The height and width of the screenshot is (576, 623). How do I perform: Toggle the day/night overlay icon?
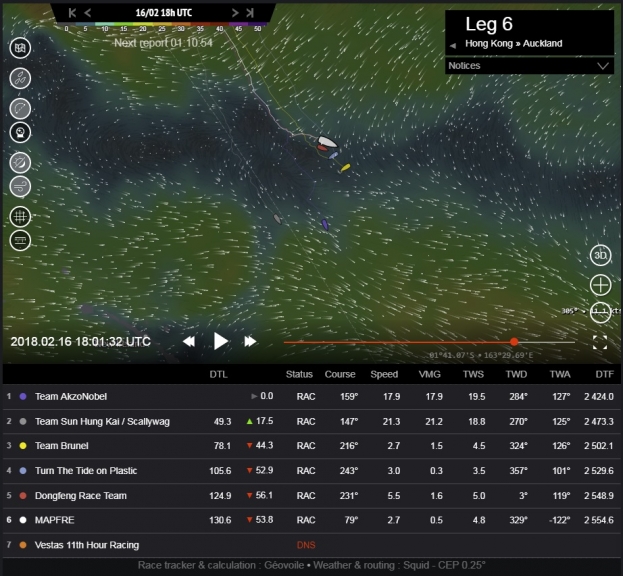coord(20,163)
